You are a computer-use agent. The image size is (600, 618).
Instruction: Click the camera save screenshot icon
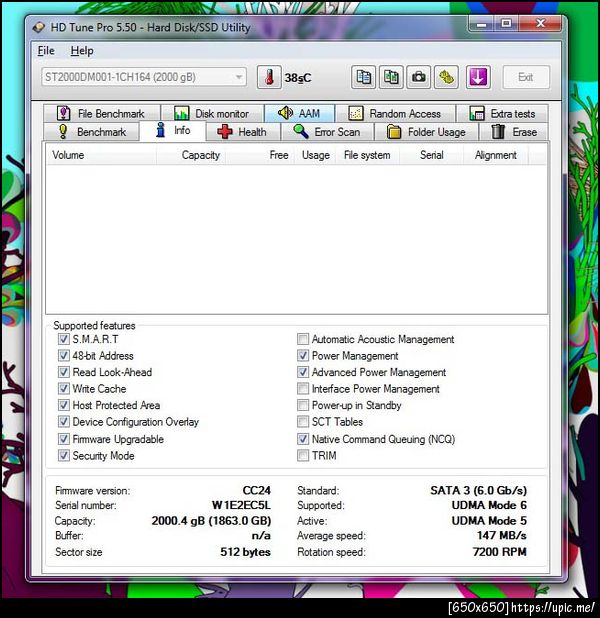pos(419,77)
